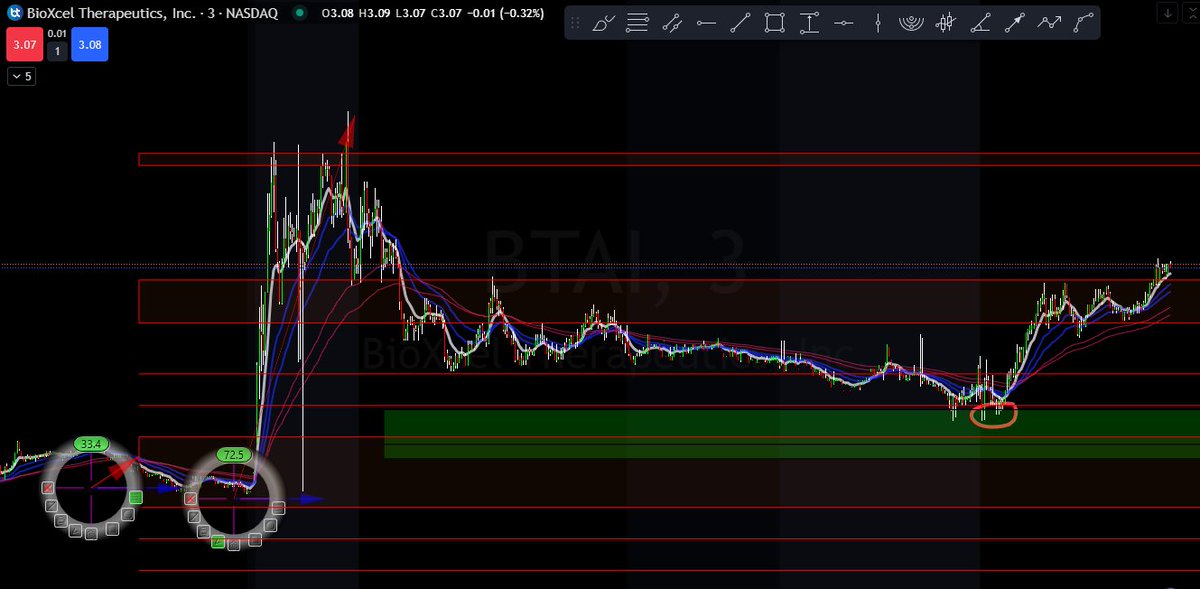This screenshot has height=589, width=1200.
Task: Click the 33.4 green value label
Action: [92, 443]
